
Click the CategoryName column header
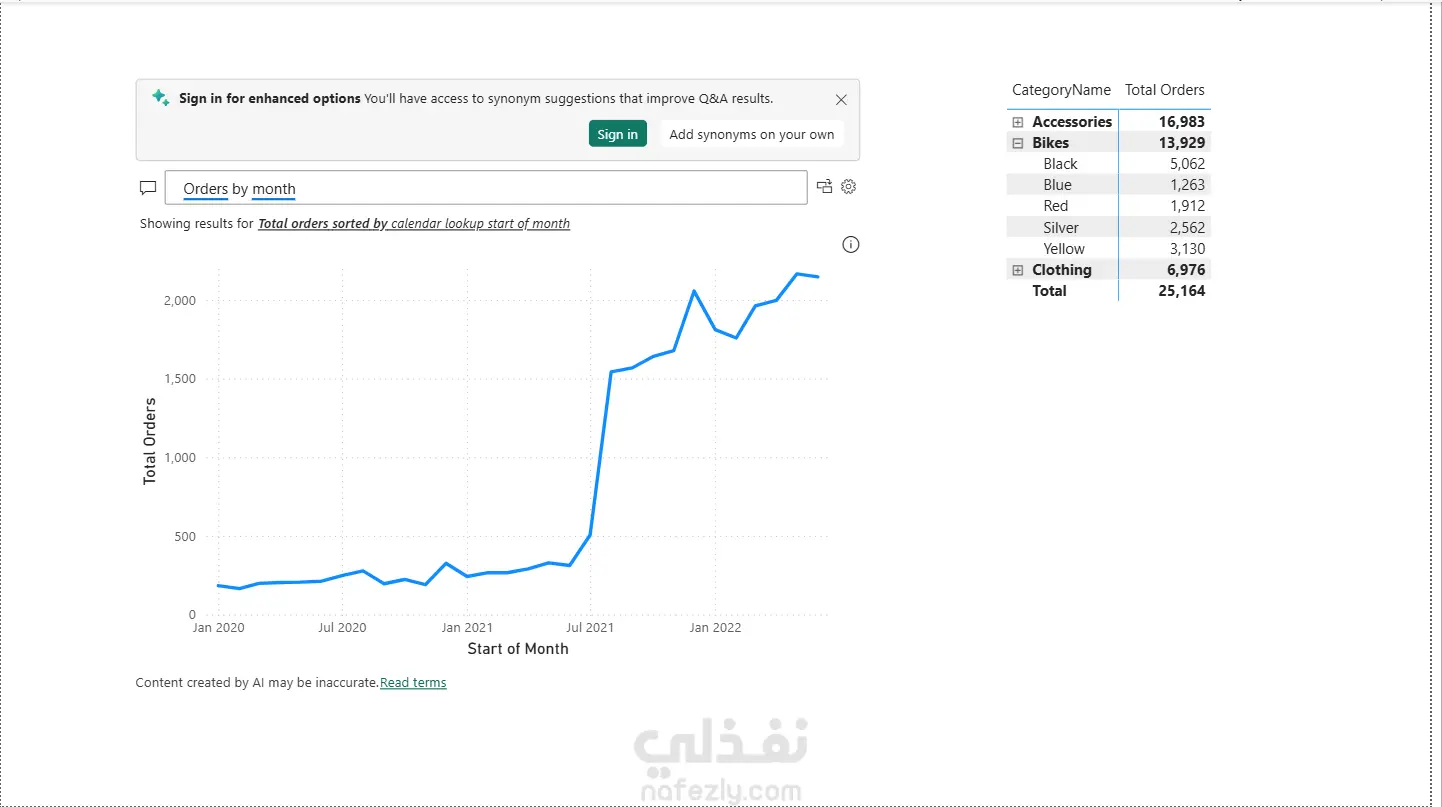coord(1062,90)
